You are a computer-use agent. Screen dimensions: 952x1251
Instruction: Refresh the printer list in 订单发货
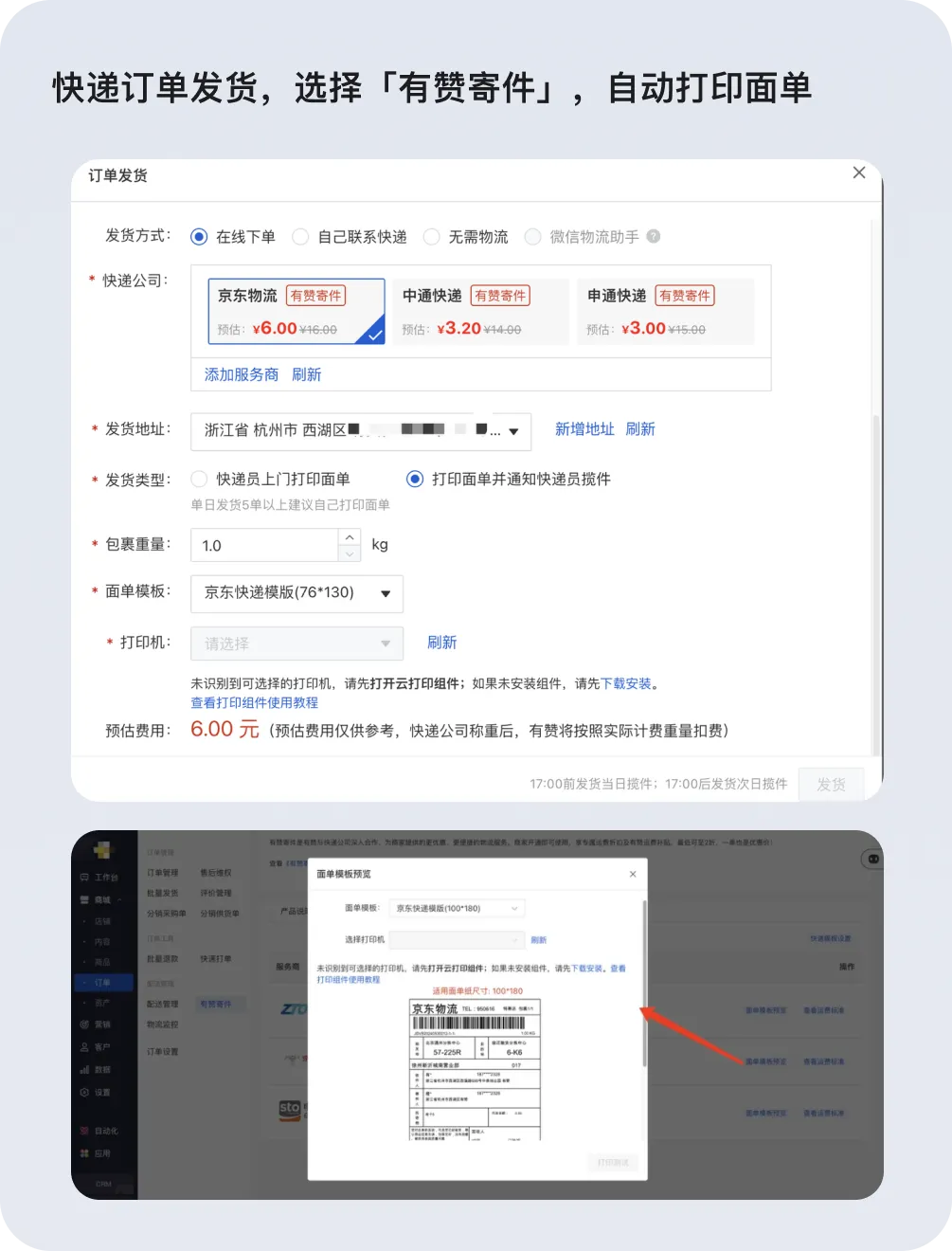point(442,643)
